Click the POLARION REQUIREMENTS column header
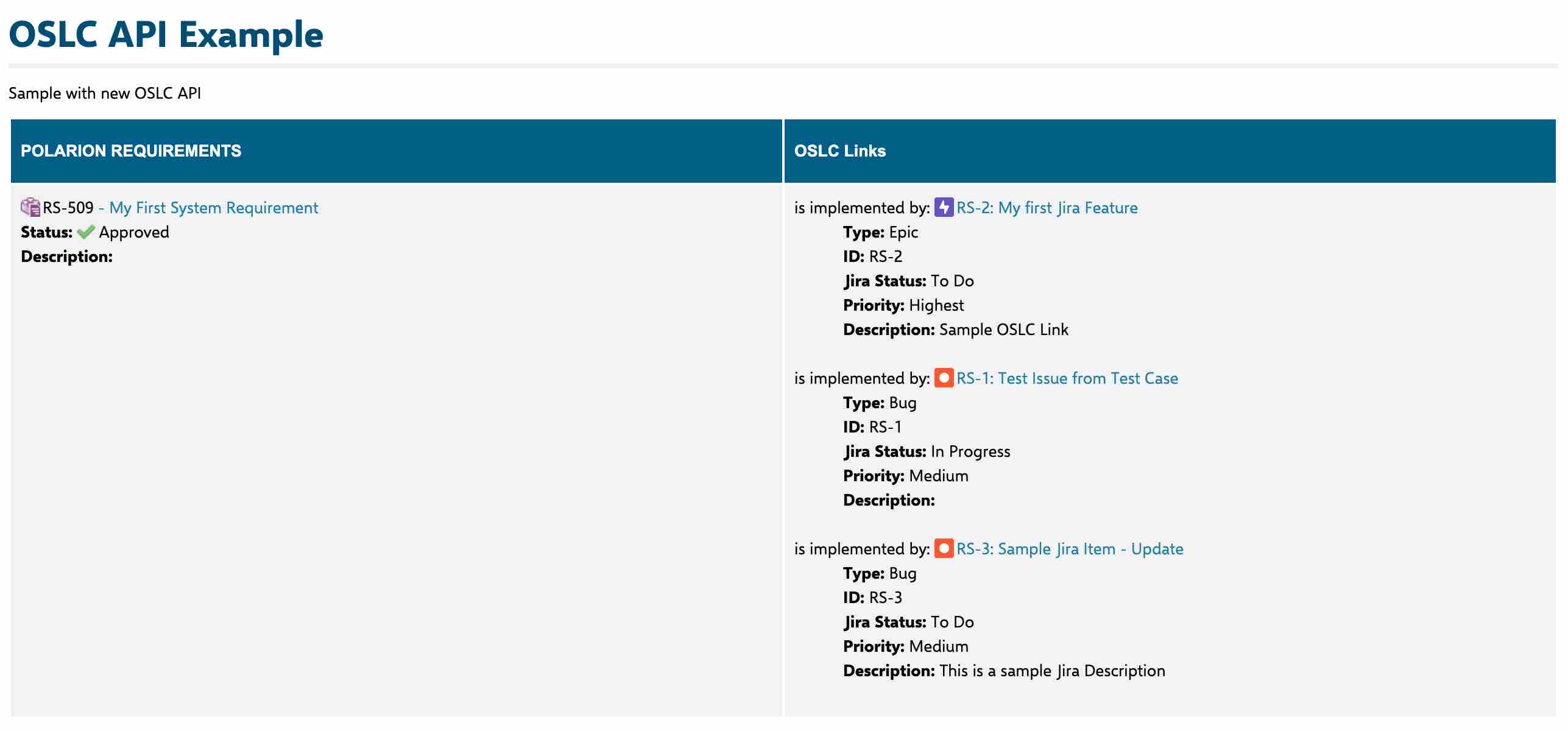Image resolution: width=1568 pixels, height=731 pixels. [131, 151]
